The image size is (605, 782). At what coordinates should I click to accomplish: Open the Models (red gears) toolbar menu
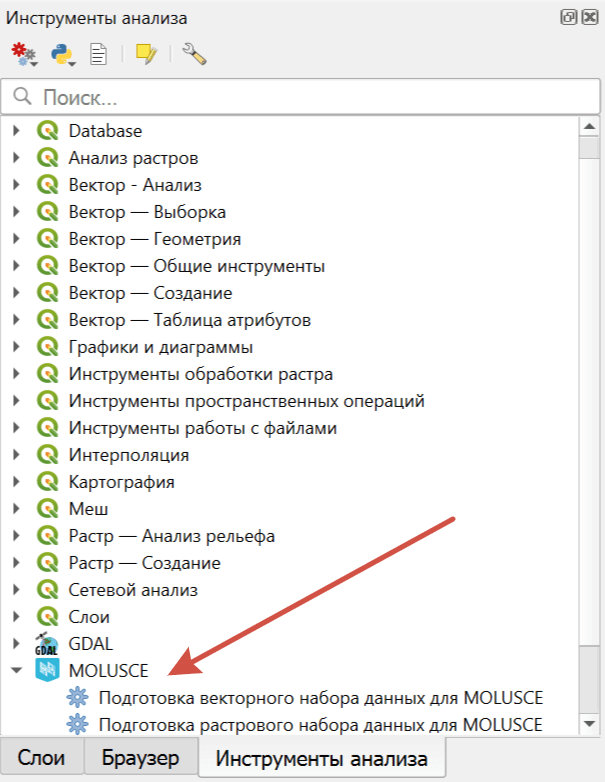tap(23, 55)
